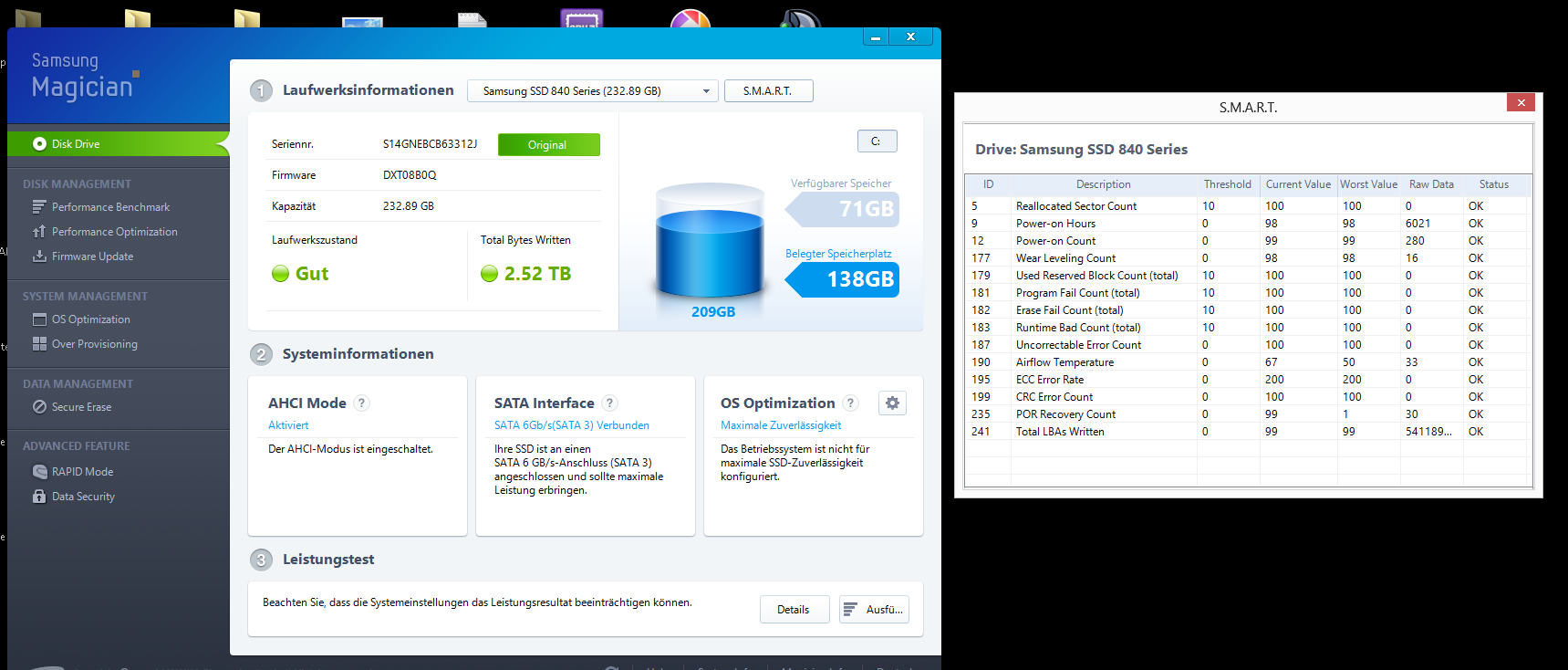Click the C: drive button
This screenshot has height=670, width=1568.
(877, 141)
